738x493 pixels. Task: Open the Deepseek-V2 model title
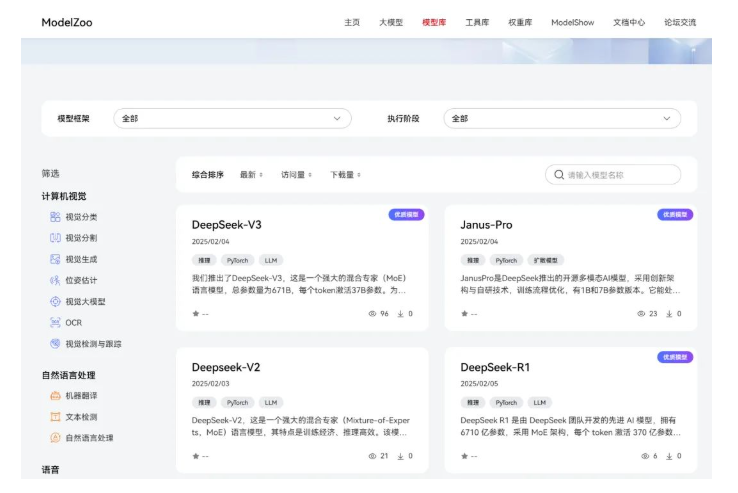tap(226, 367)
